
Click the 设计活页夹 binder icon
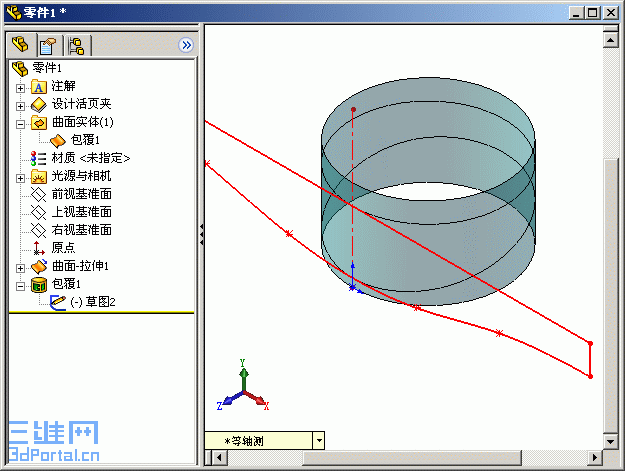pyautogui.click(x=39, y=104)
